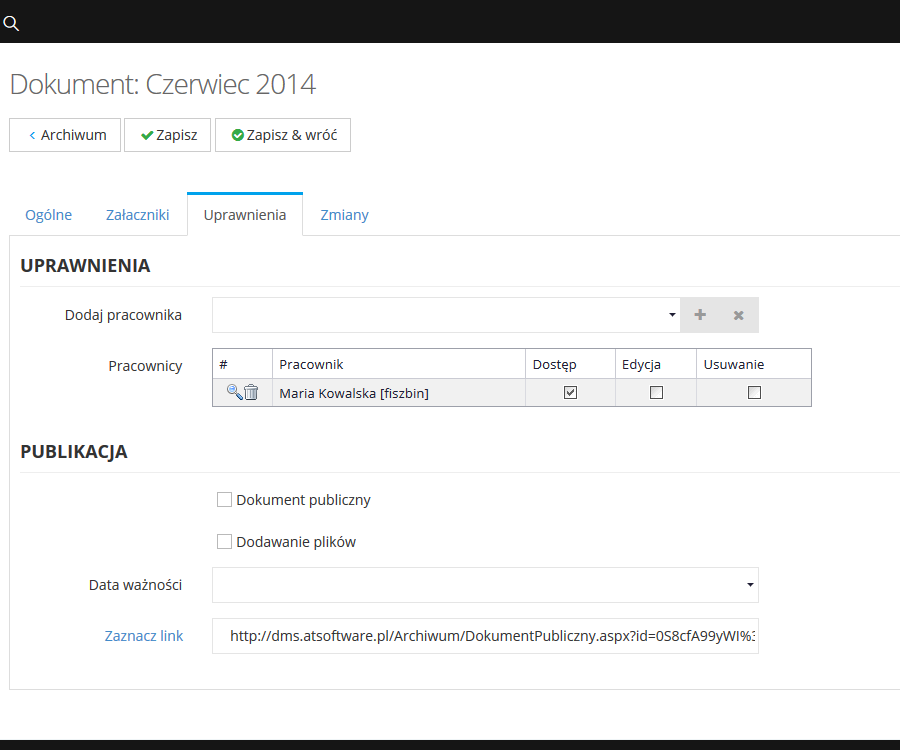900x750 pixels.
Task: Click the Zapisz save button
Action: [x=168, y=135]
